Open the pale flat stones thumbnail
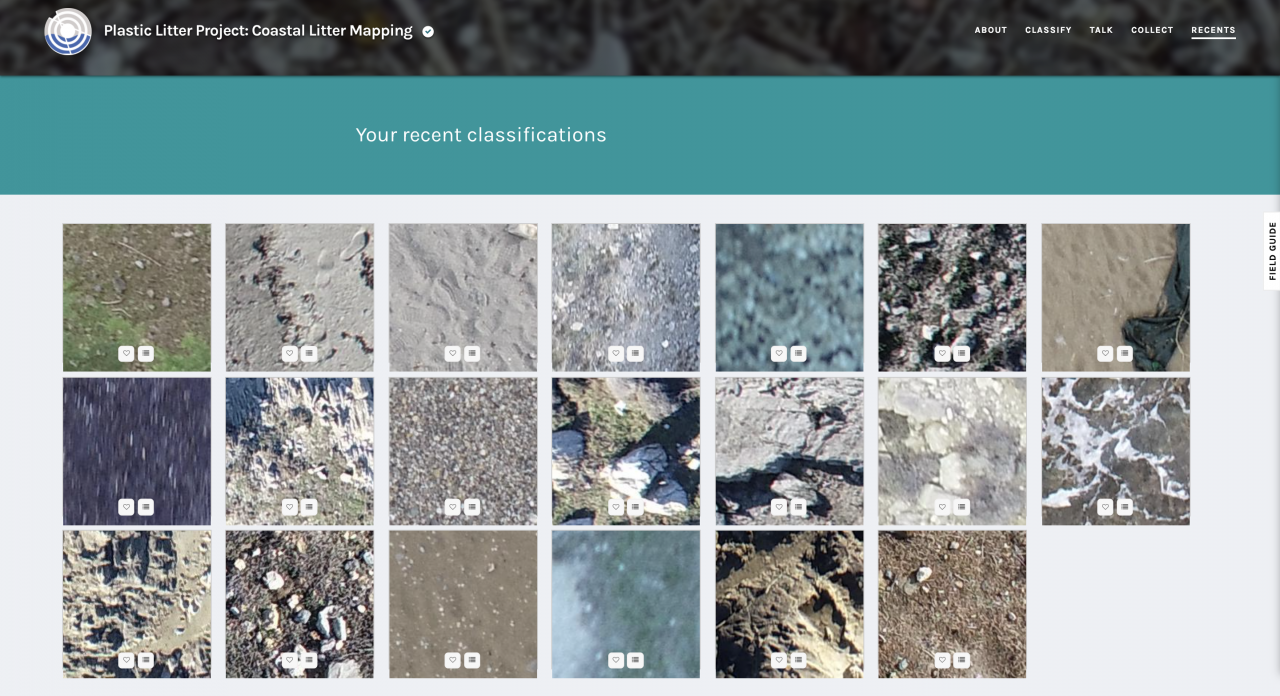This screenshot has width=1280, height=696. pos(953,451)
